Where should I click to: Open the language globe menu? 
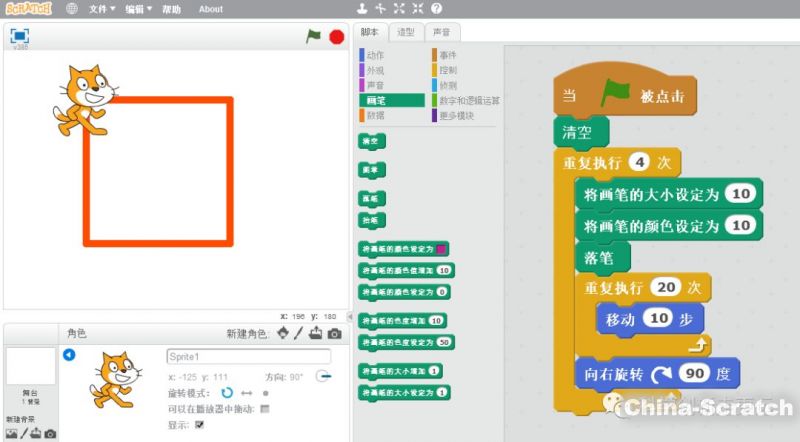72,9
